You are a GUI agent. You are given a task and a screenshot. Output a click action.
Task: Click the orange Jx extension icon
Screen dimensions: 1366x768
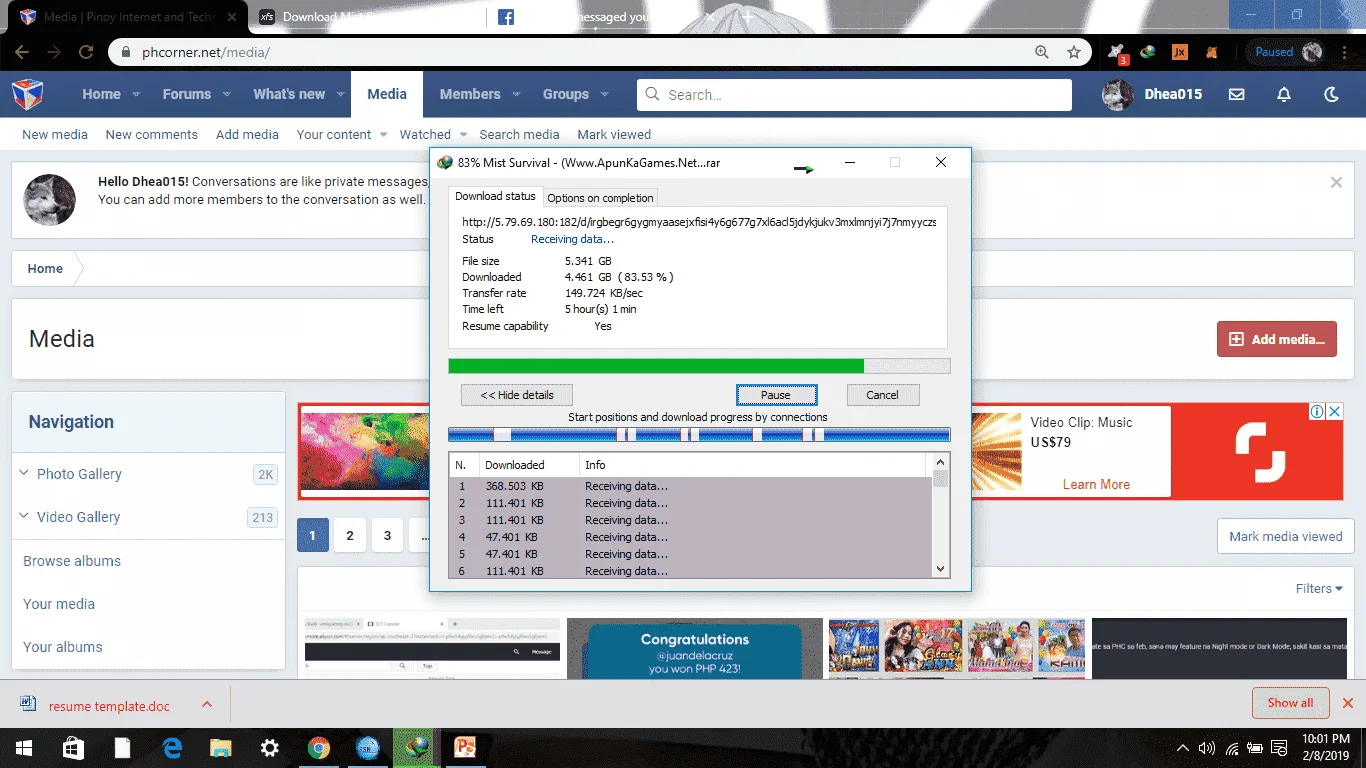[1180, 52]
